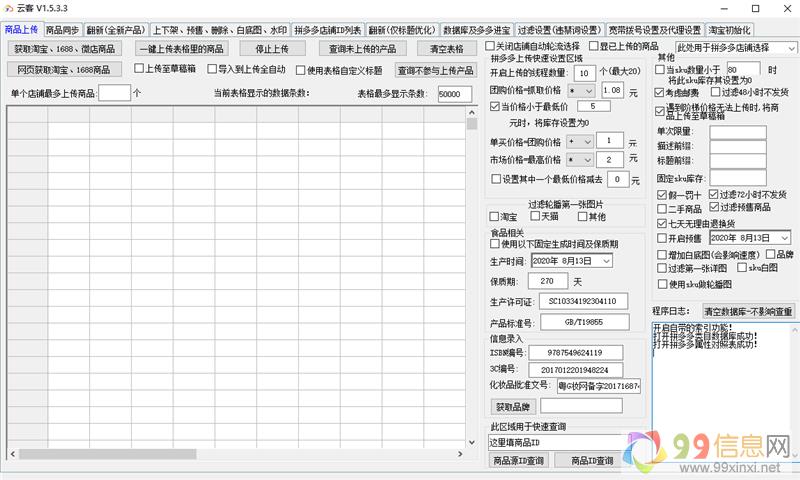Uncheck the 考虑邮费 checkbox
The image size is (800, 480).
tap(661, 92)
